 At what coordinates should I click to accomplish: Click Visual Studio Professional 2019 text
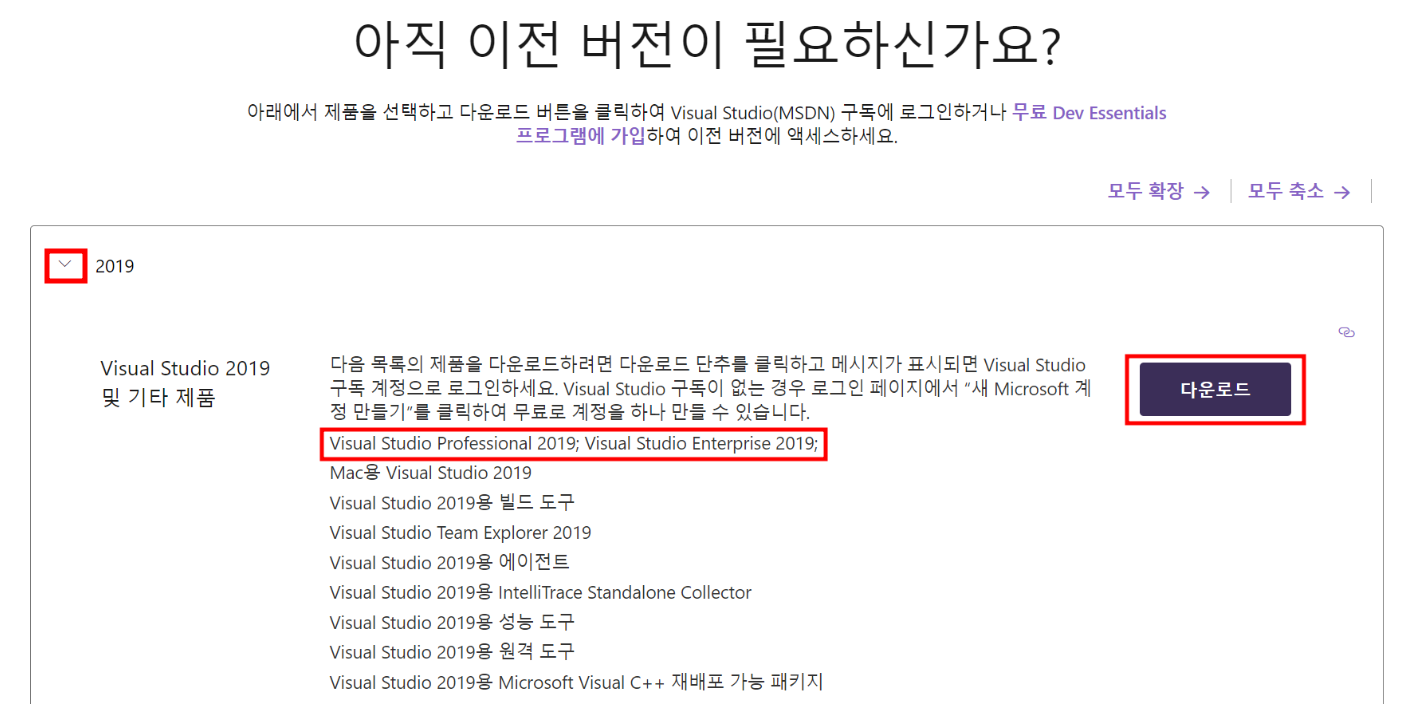coord(454,443)
